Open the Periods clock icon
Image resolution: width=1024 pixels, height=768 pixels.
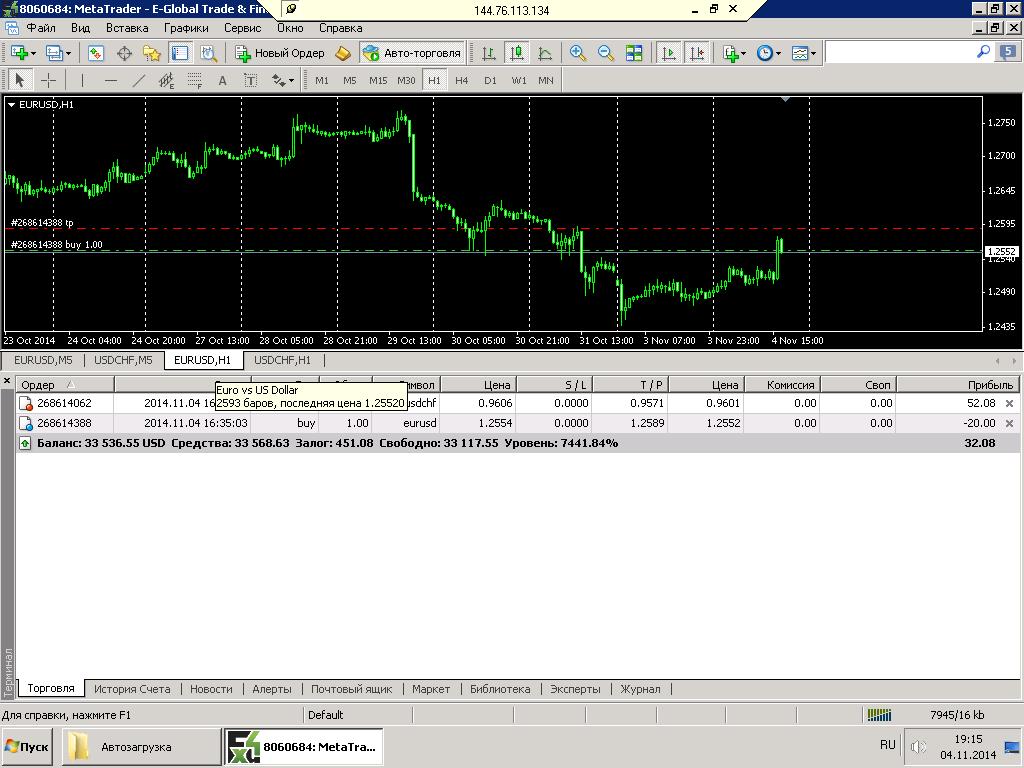765,53
